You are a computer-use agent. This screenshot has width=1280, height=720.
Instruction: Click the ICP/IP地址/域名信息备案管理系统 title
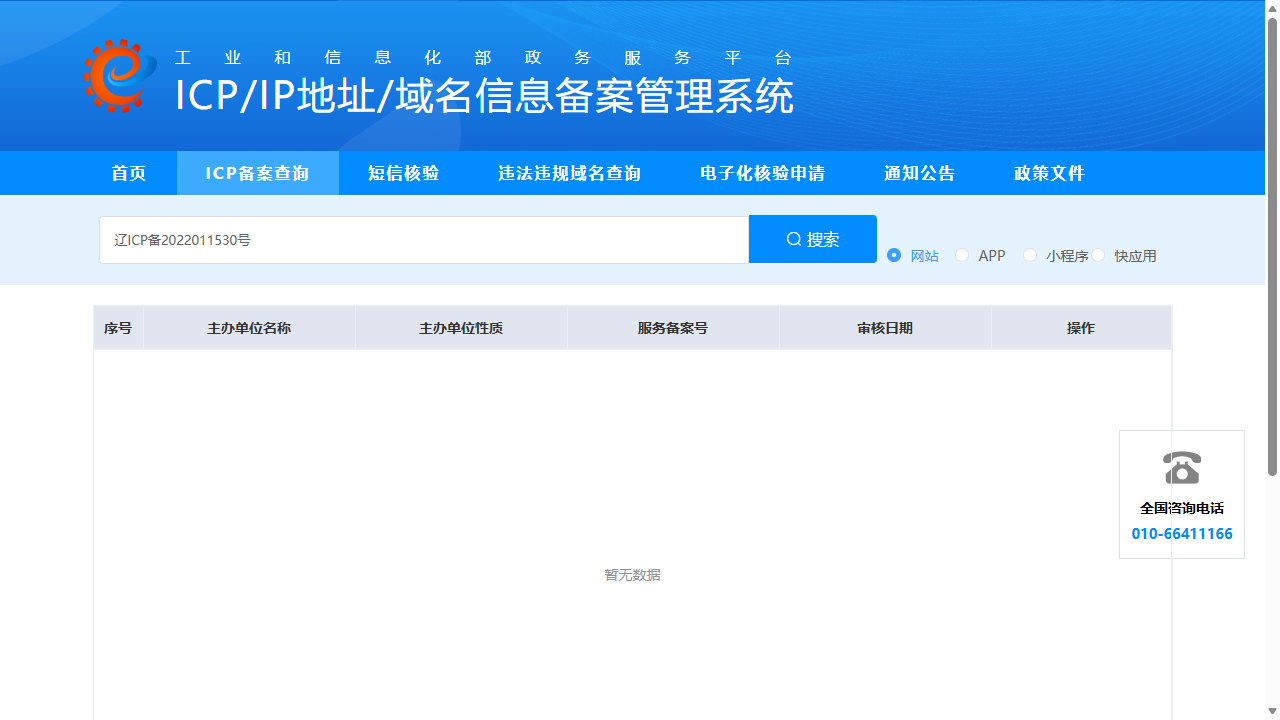click(x=484, y=96)
